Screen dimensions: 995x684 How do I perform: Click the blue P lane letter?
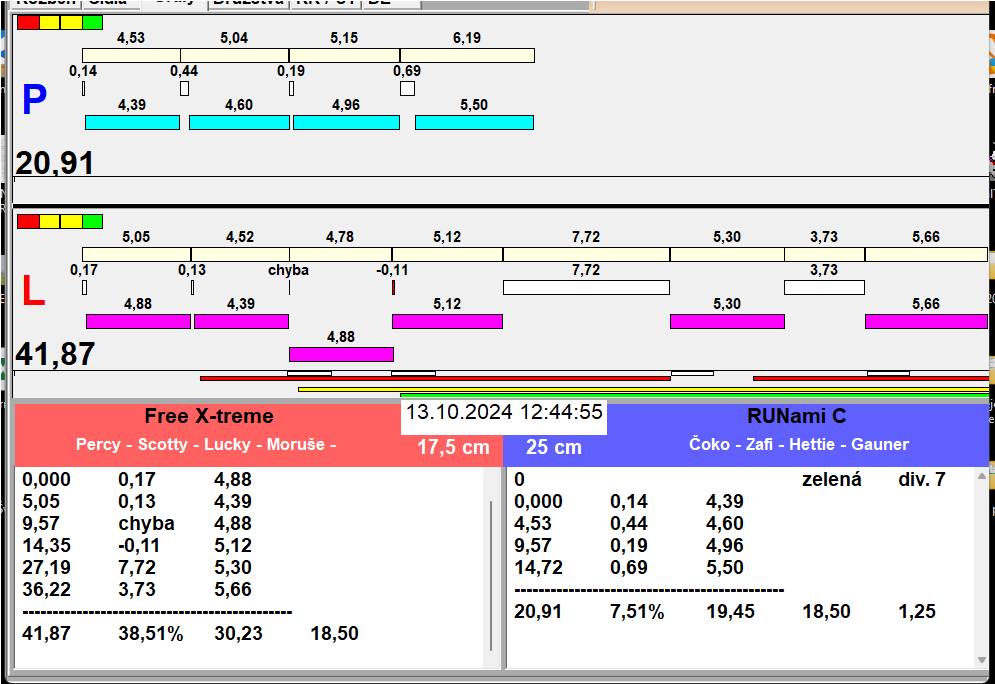pos(34,101)
